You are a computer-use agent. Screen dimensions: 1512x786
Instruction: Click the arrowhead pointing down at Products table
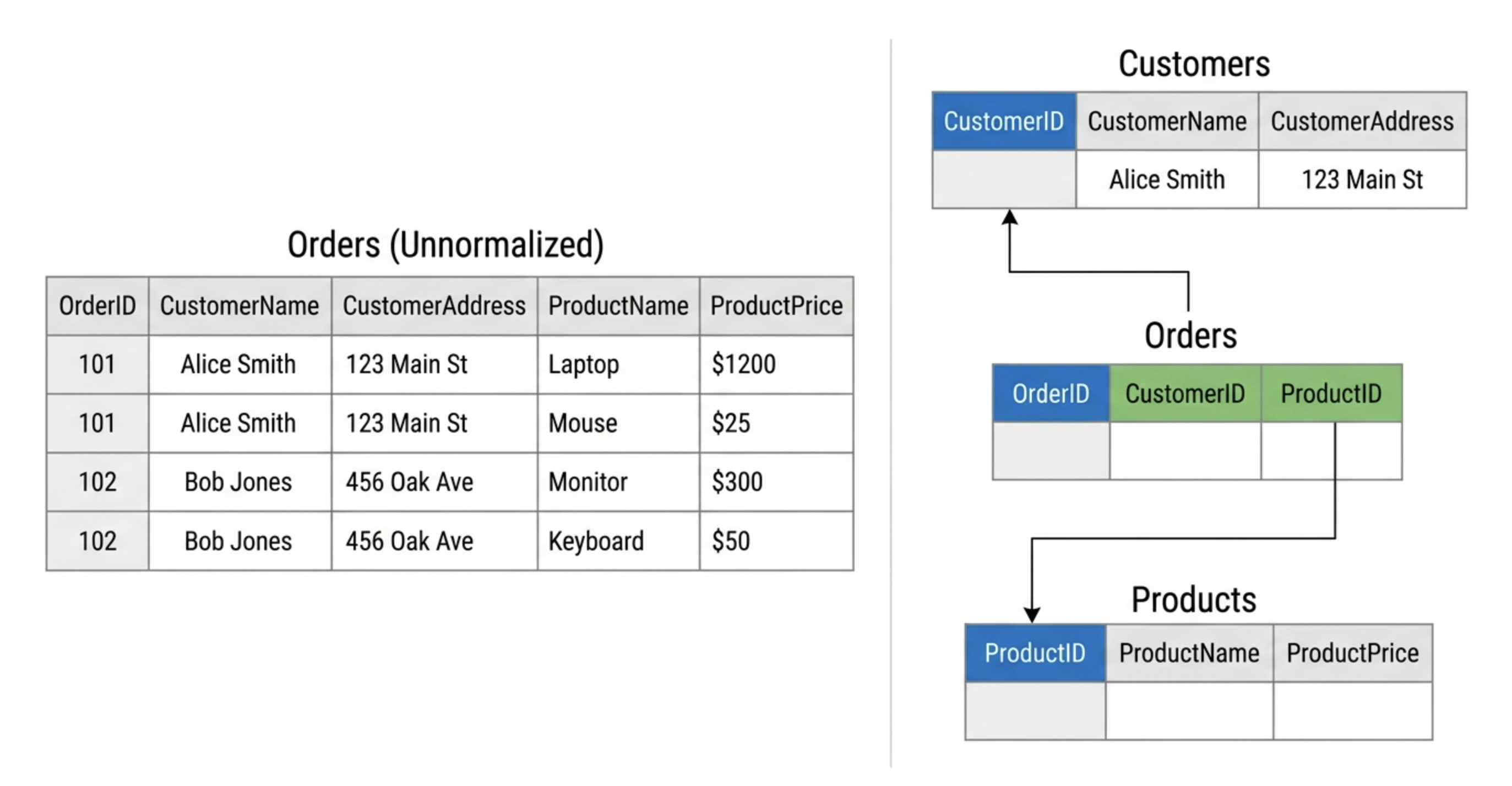pyautogui.click(x=1032, y=614)
